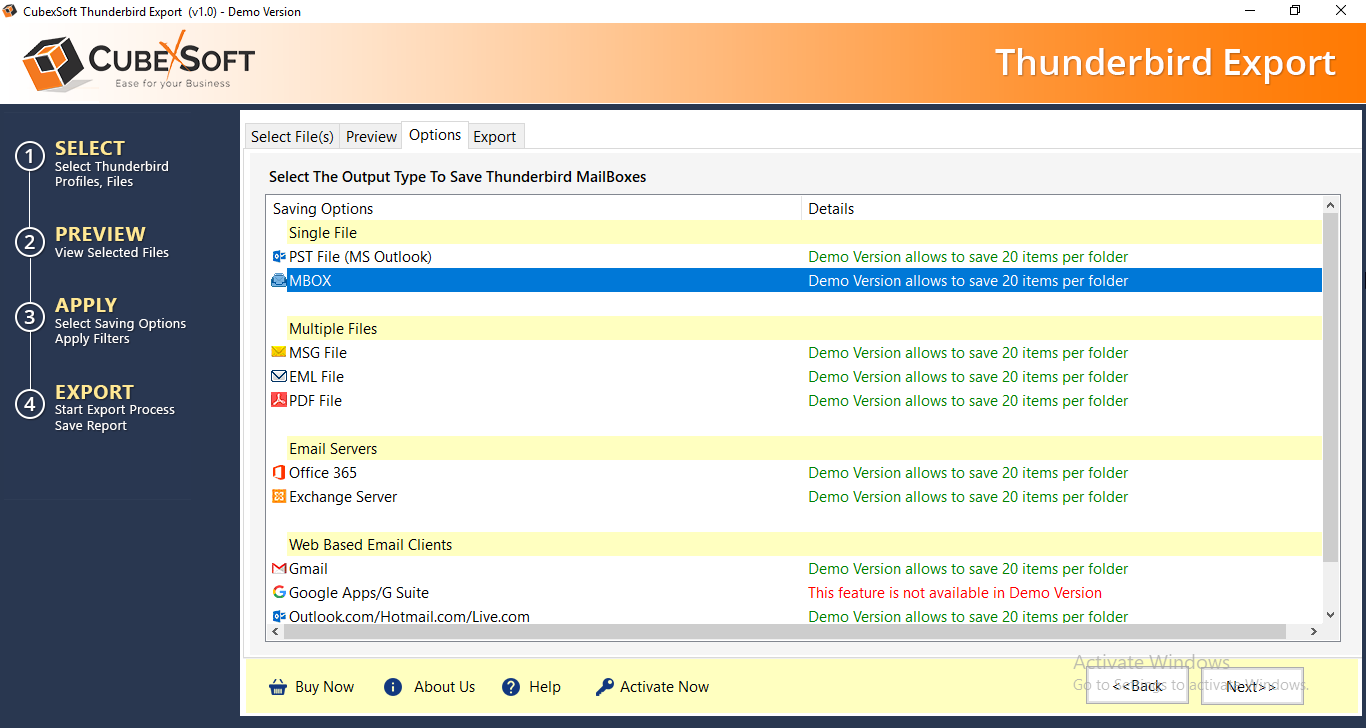
Task: Go to next step with Next button
Action: pyautogui.click(x=1252, y=686)
